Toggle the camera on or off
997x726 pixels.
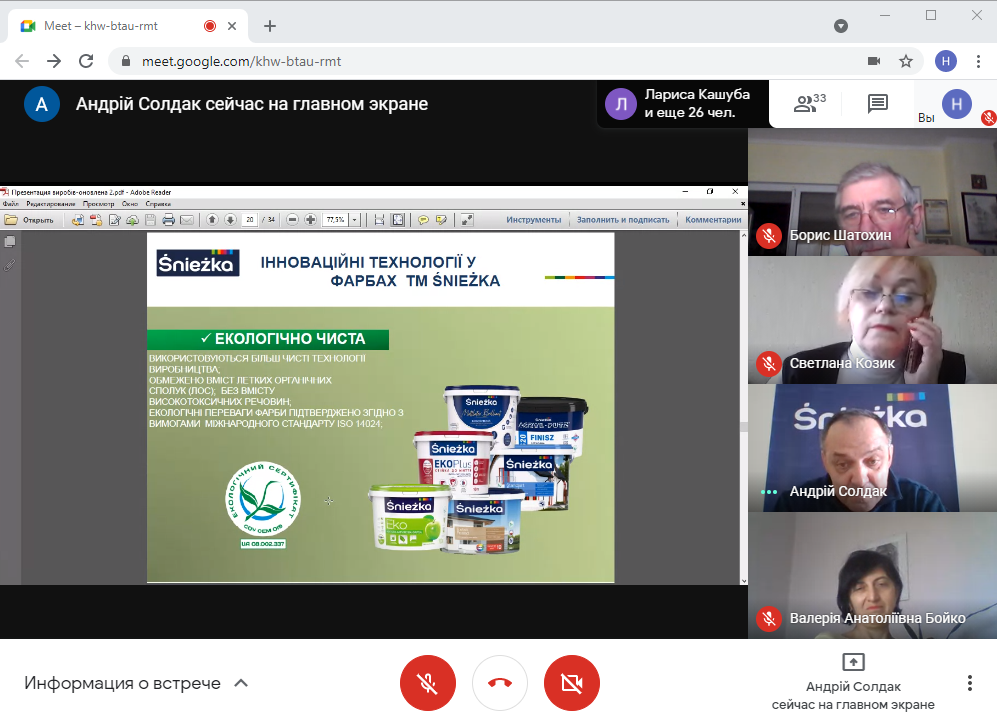tap(572, 684)
